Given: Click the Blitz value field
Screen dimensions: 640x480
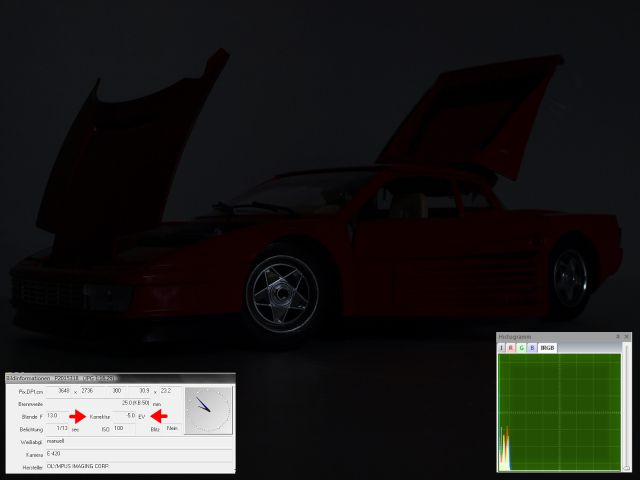Looking at the screenshot, I should tap(173, 428).
